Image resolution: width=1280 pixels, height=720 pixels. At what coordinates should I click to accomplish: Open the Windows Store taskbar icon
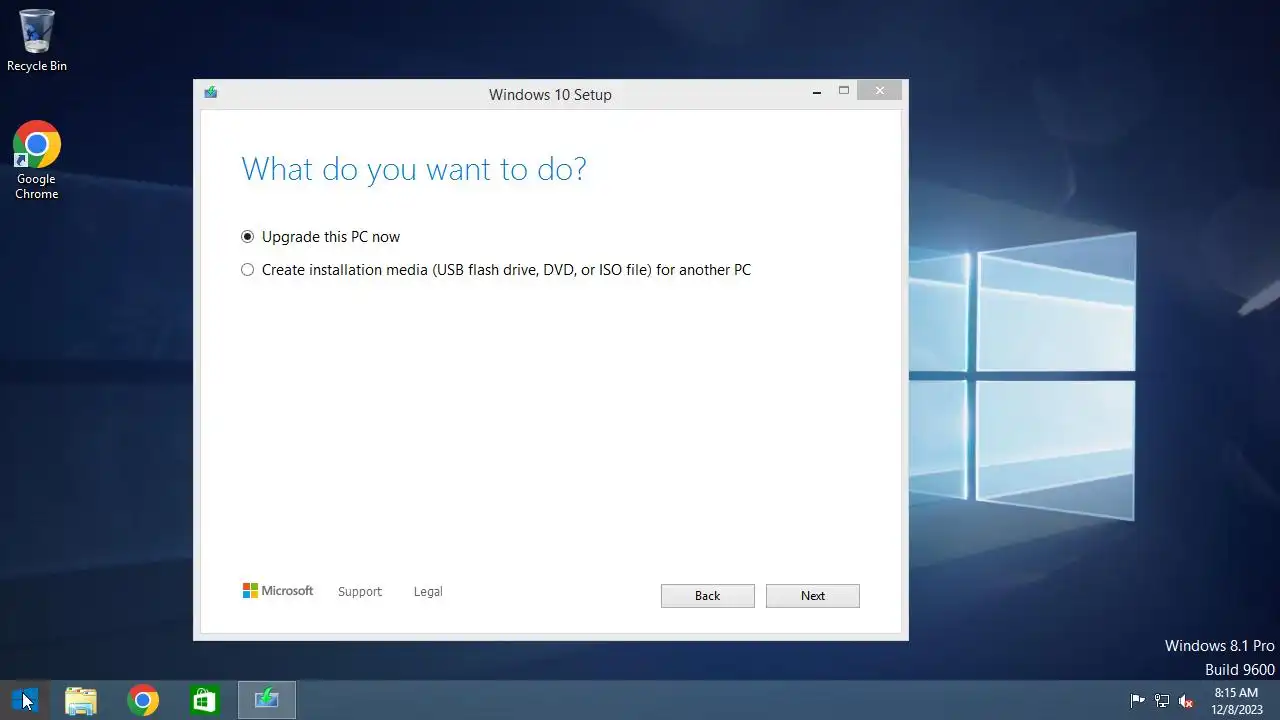(204, 700)
